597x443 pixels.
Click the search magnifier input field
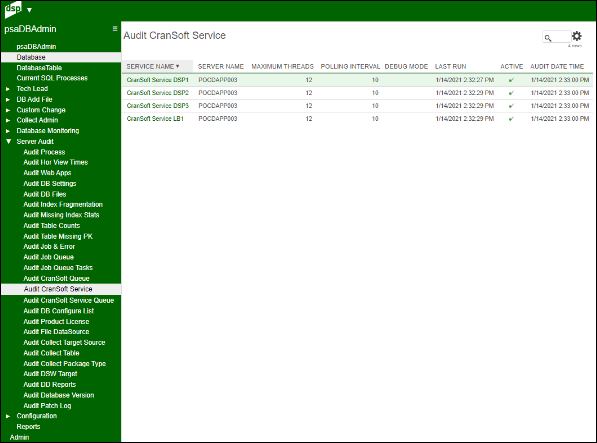point(557,37)
